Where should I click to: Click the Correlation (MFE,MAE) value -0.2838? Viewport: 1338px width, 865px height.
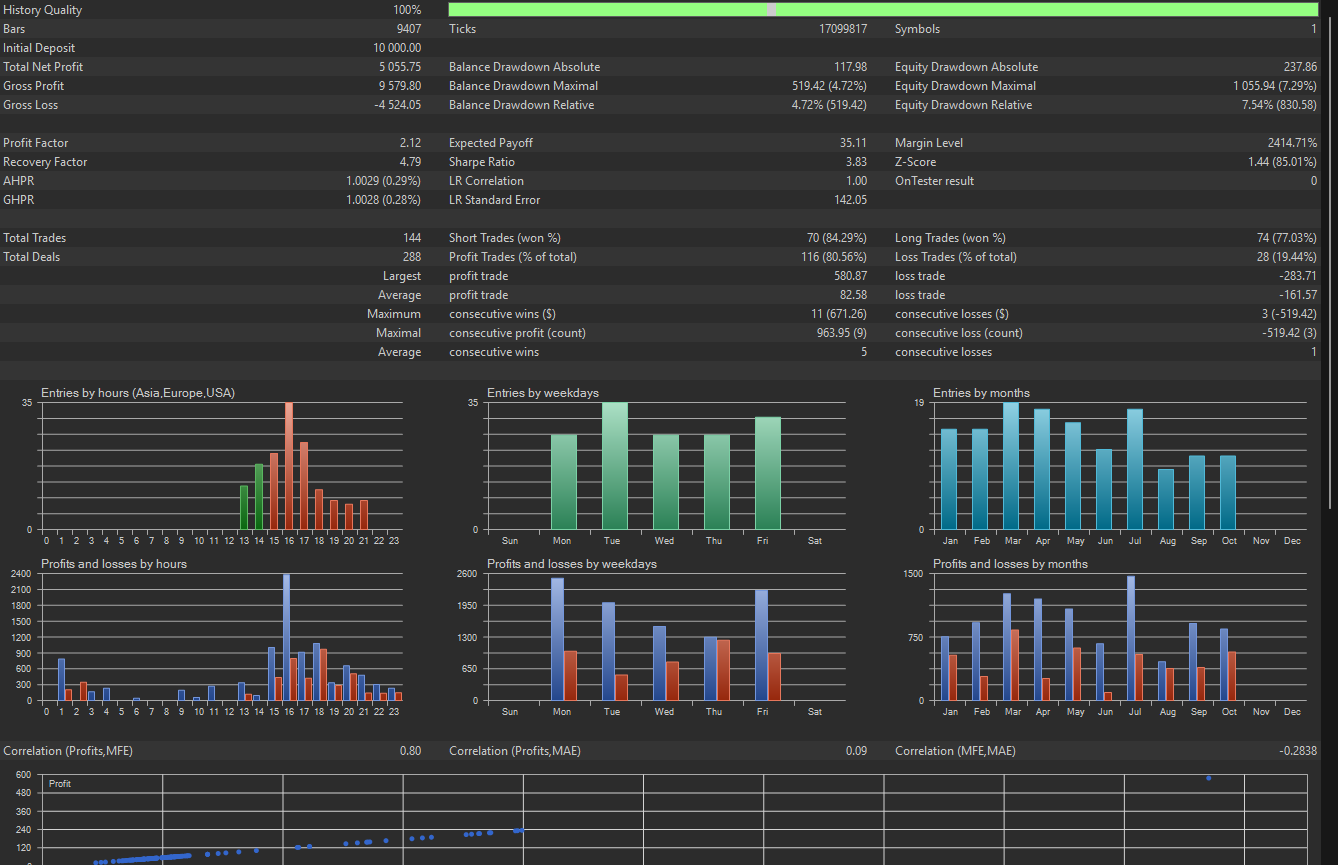click(1297, 751)
